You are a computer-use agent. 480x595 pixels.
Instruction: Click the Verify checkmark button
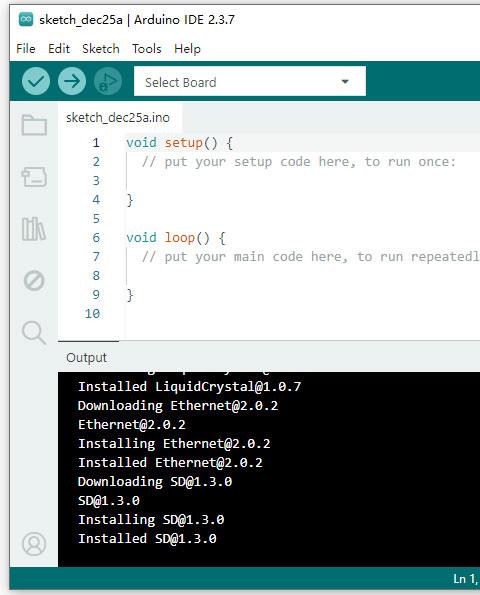click(x=36, y=81)
